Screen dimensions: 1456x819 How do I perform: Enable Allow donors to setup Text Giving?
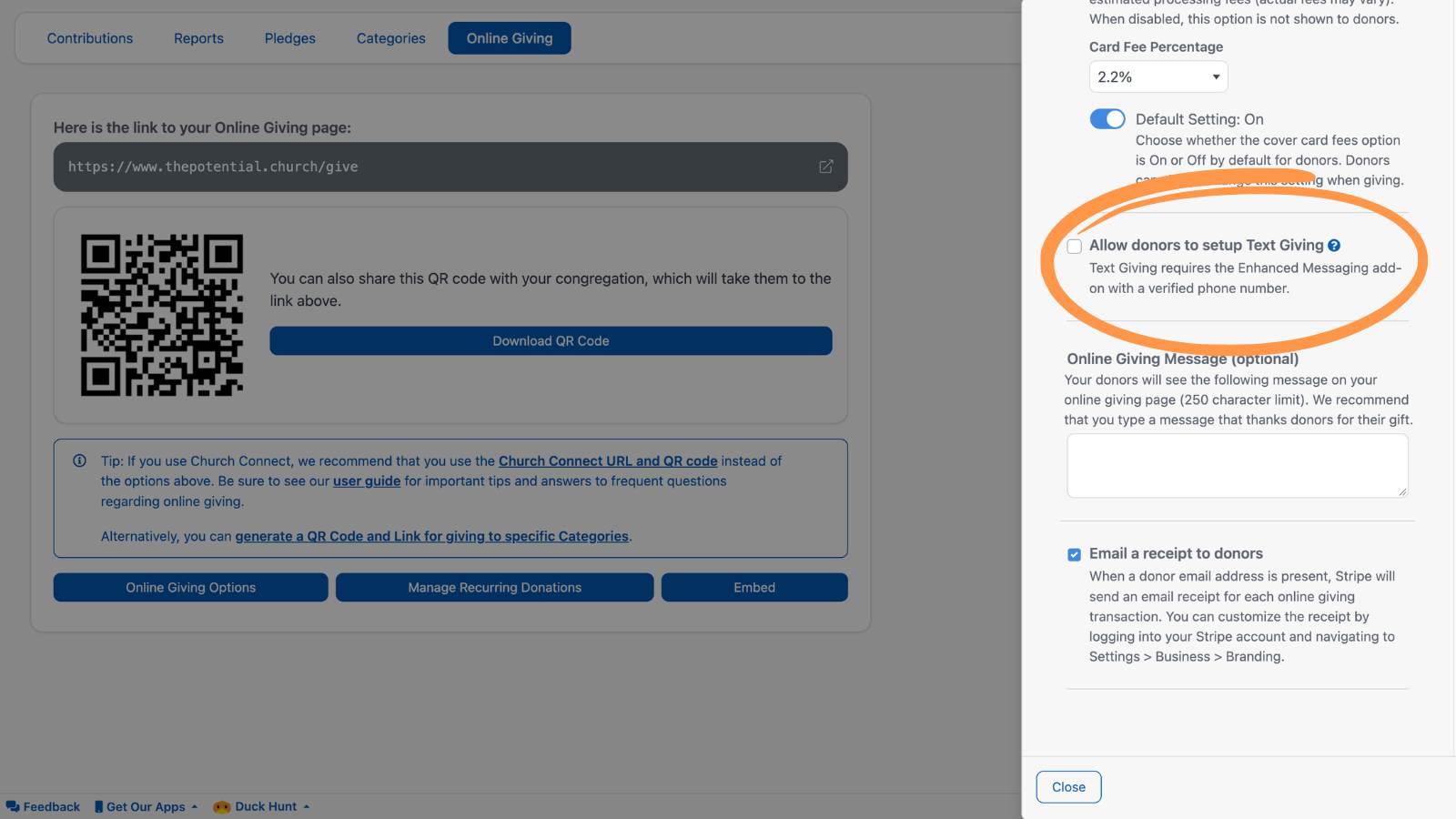point(1075,247)
